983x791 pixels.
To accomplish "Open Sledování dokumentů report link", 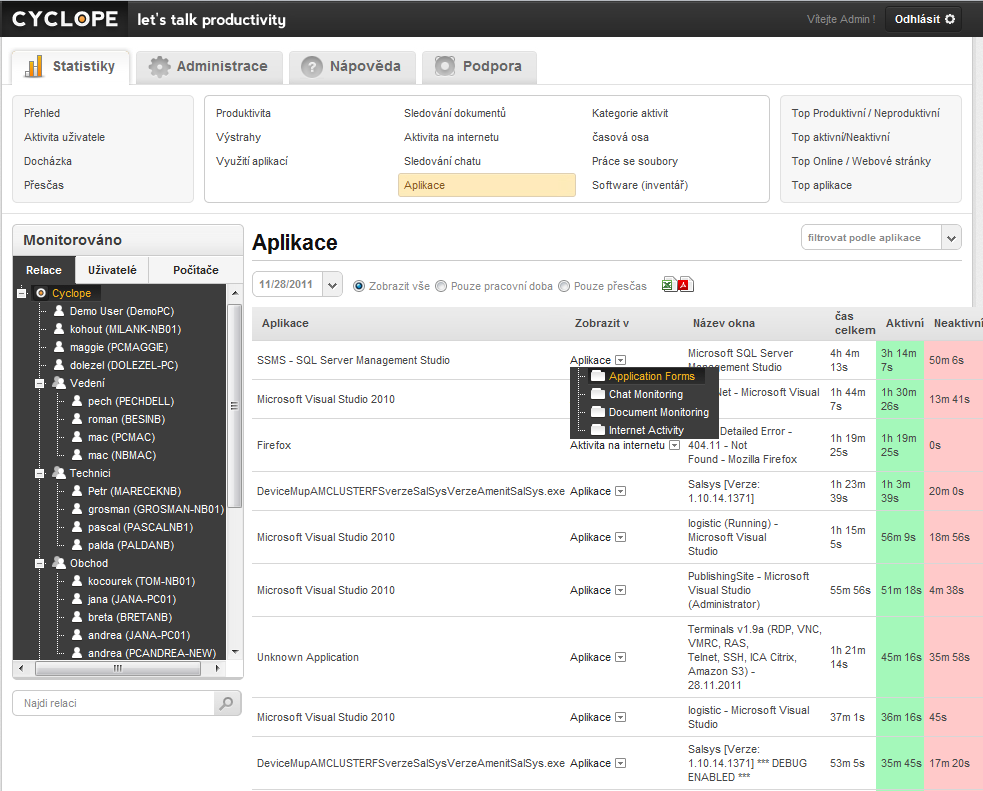I will click(455, 113).
